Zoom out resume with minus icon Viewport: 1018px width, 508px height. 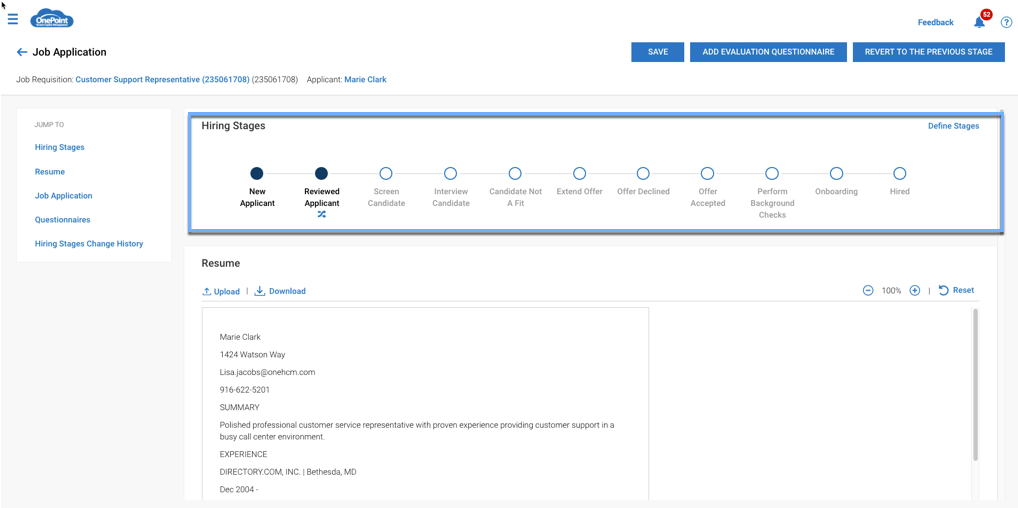click(x=868, y=290)
